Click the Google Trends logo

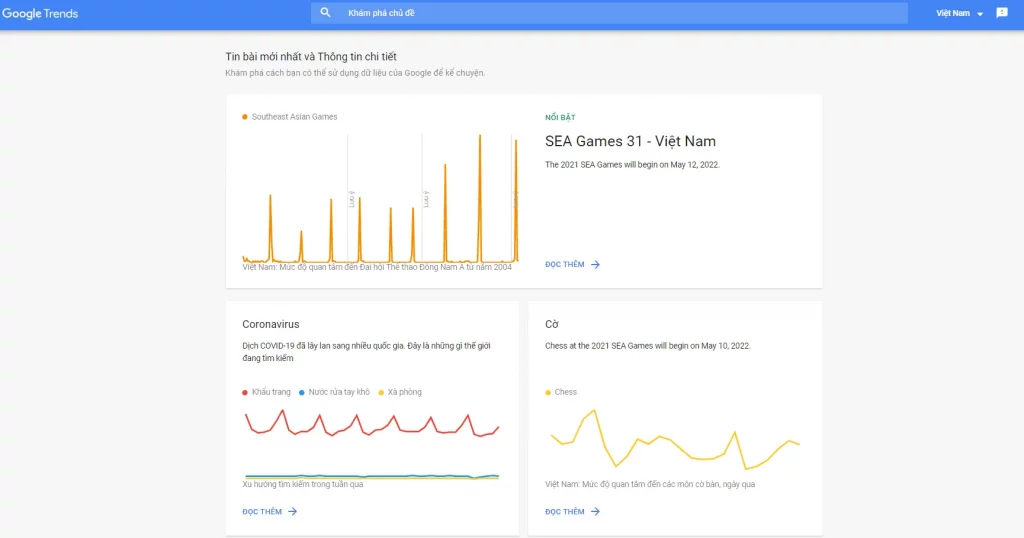click(40, 13)
